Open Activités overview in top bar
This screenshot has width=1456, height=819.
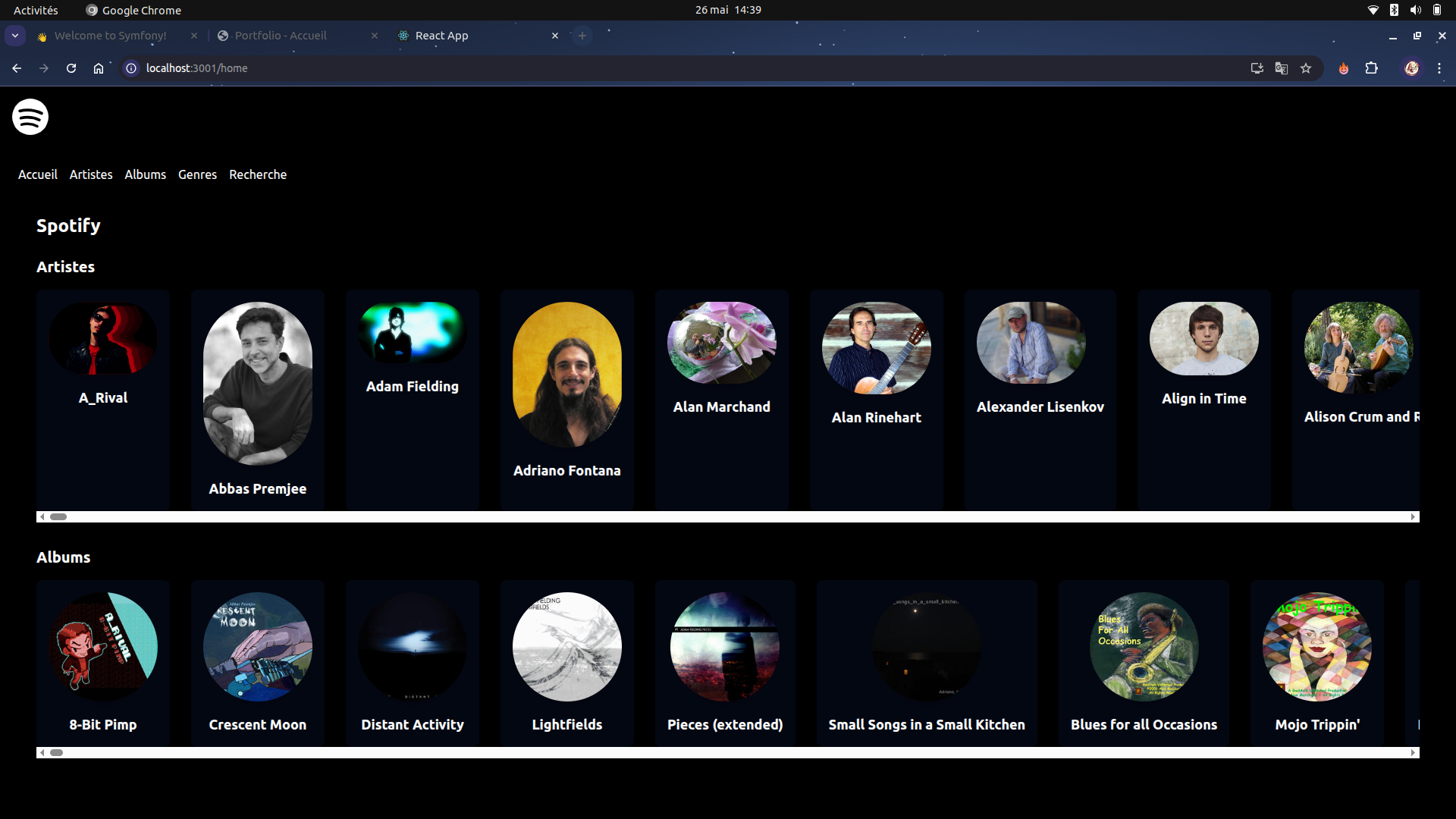click(36, 10)
